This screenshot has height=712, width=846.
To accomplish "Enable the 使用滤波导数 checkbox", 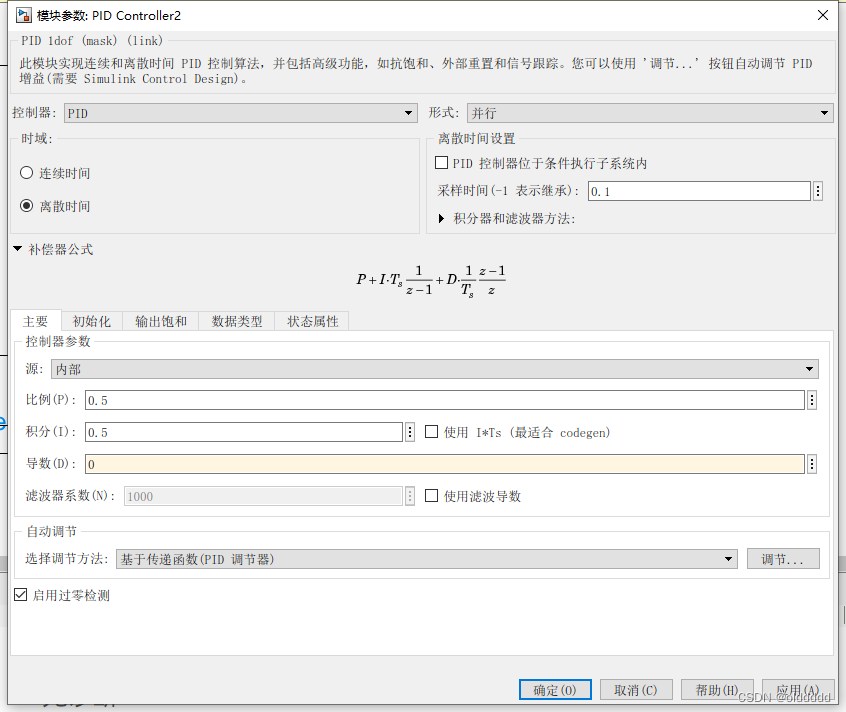I will [x=432, y=495].
